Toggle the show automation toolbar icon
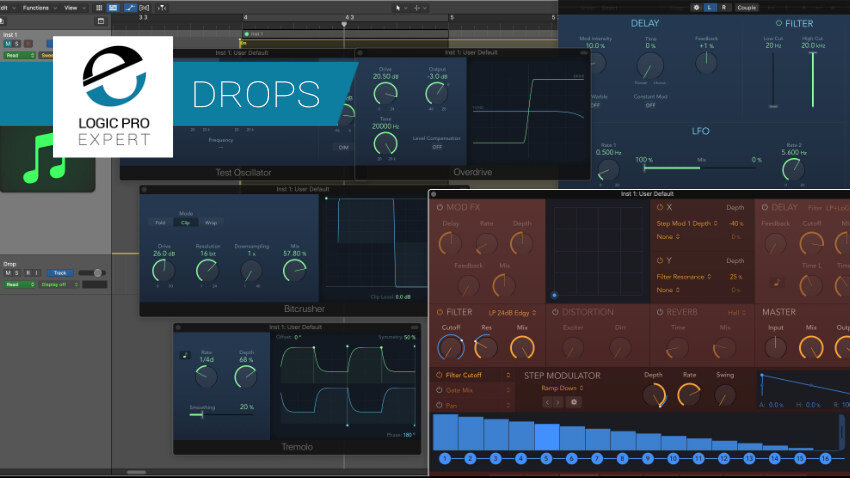Screen dimensions: 850x478 pyautogui.click(x=130, y=8)
